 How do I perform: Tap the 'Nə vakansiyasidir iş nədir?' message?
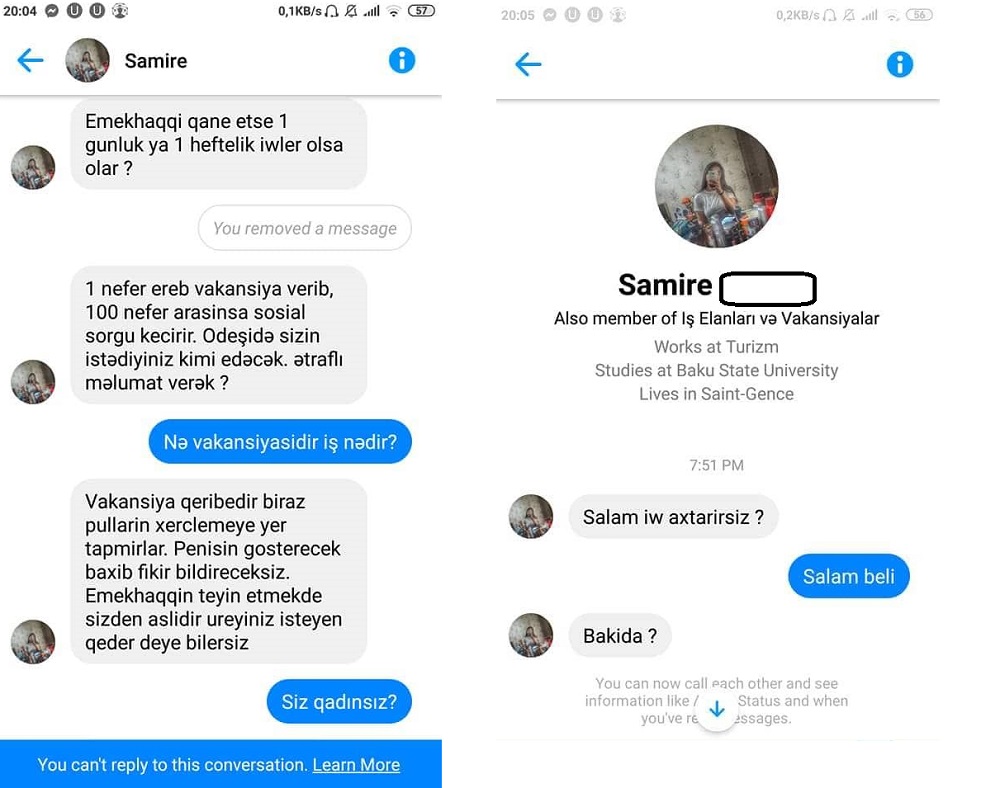[280, 441]
